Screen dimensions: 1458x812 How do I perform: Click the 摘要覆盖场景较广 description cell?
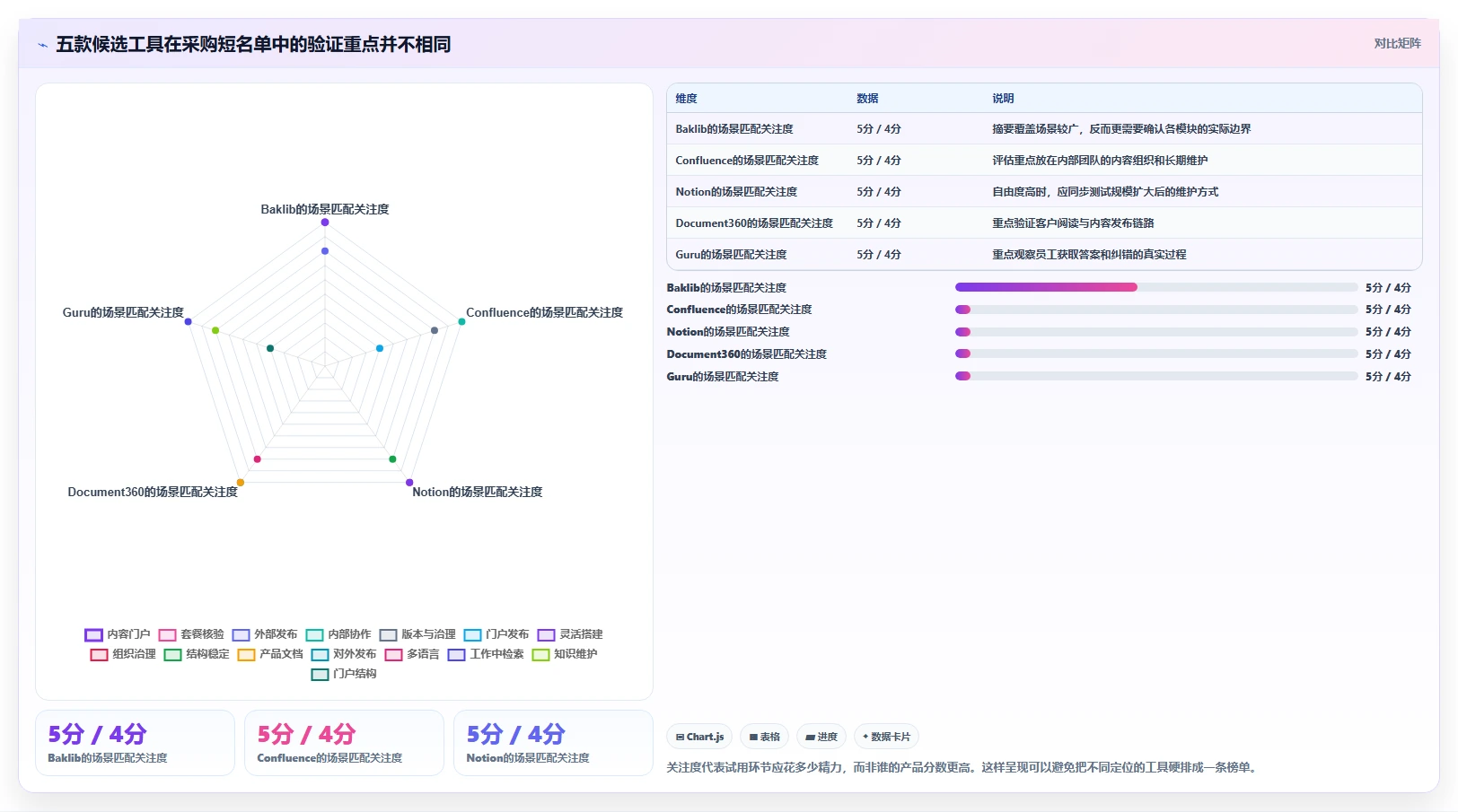click(1121, 129)
